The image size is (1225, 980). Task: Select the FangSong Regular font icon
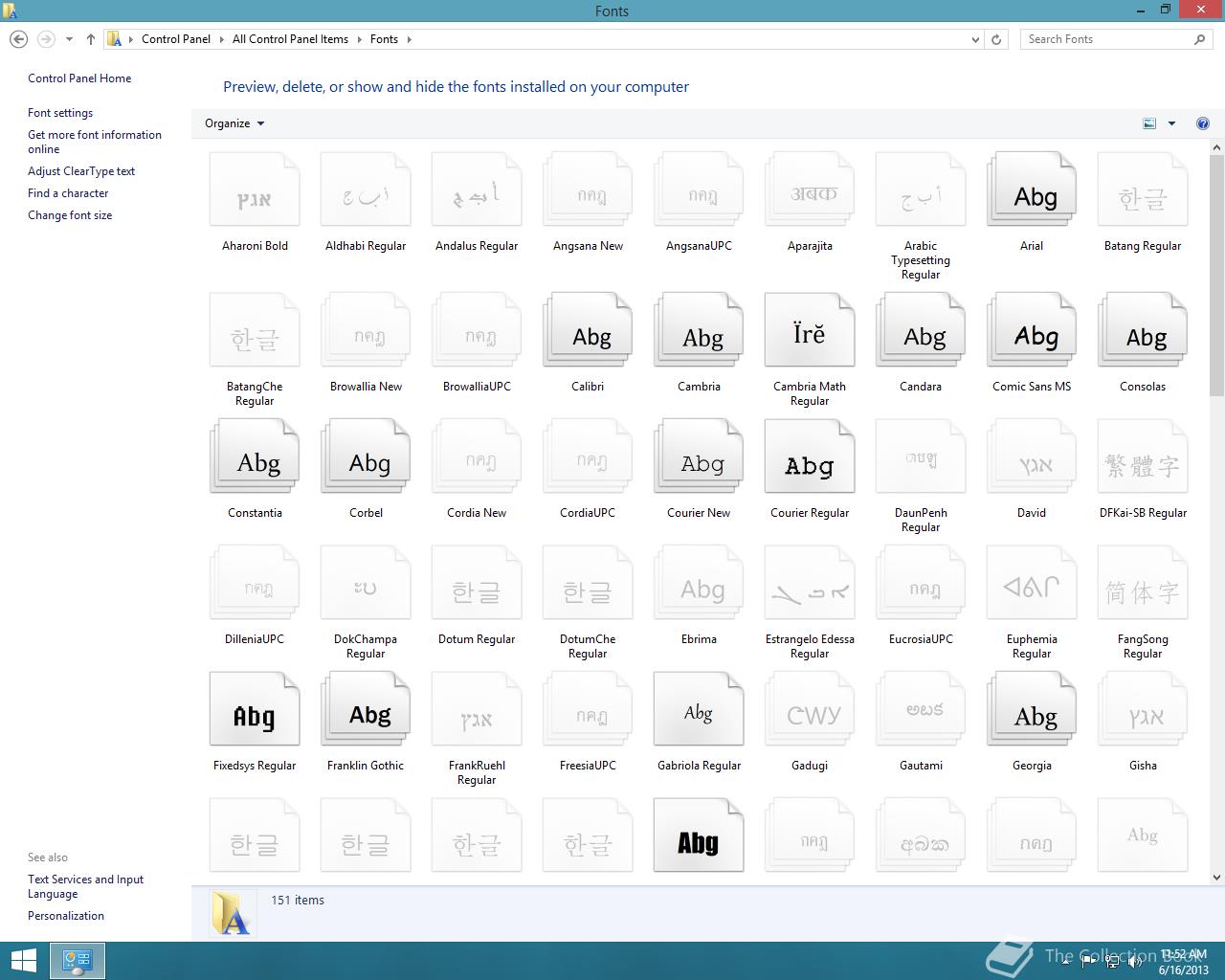pos(1143,583)
